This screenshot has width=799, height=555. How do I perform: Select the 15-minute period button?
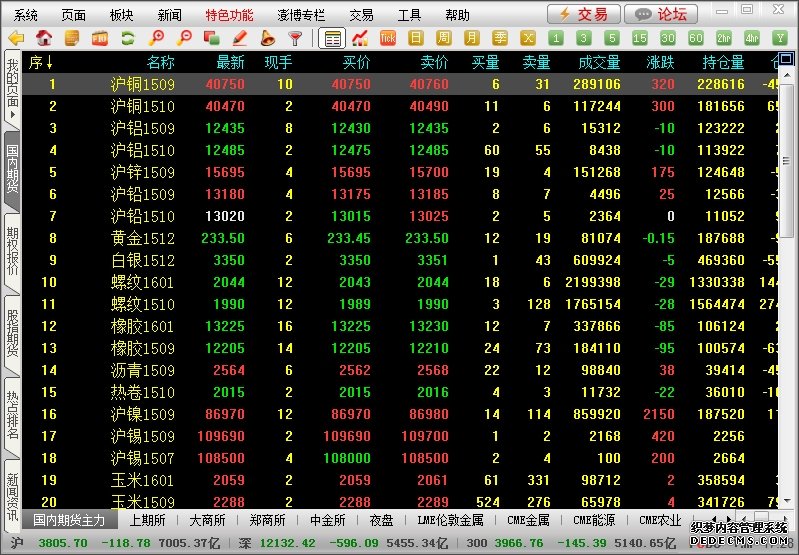click(640, 38)
